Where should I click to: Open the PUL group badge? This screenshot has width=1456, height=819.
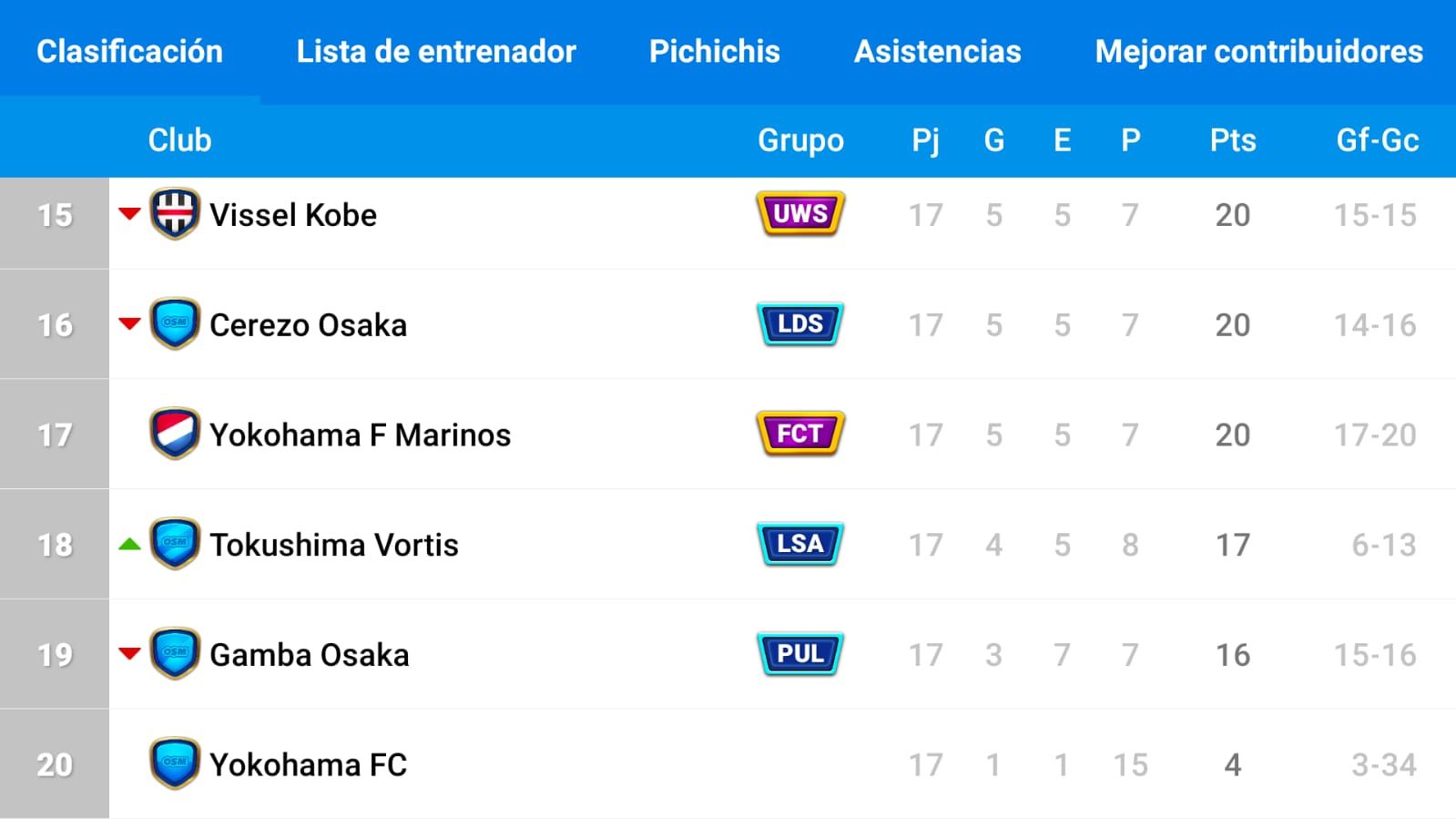pos(800,654)
